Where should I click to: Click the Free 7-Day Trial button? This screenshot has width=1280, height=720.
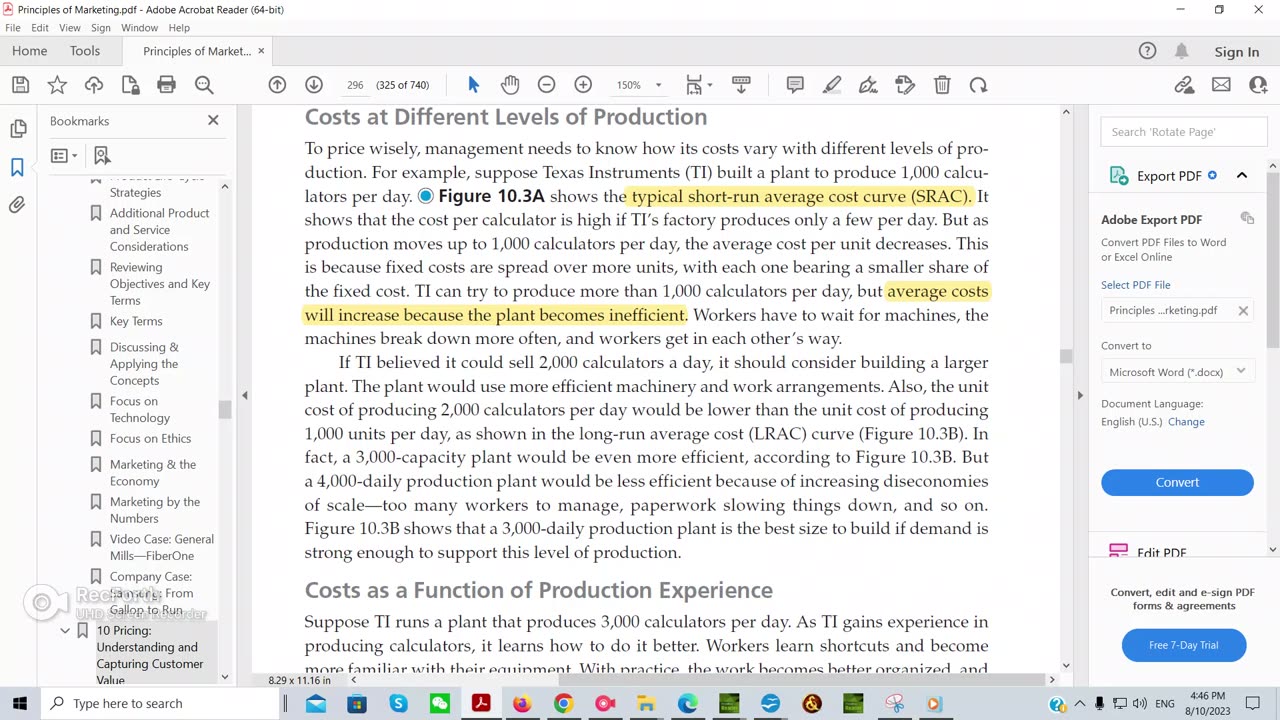click(1183, 645)
